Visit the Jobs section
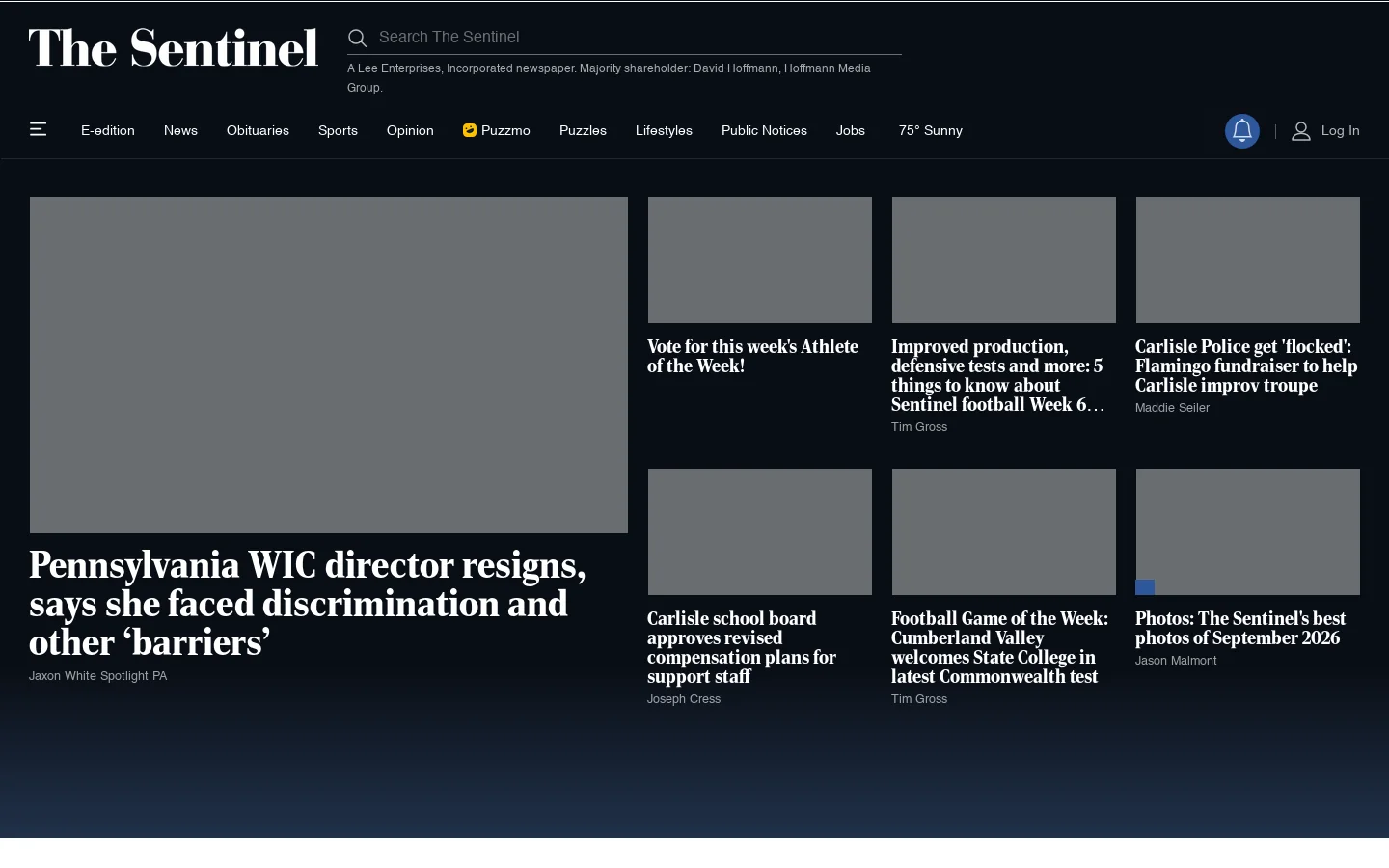1389x868 pixels. [851, 130]
